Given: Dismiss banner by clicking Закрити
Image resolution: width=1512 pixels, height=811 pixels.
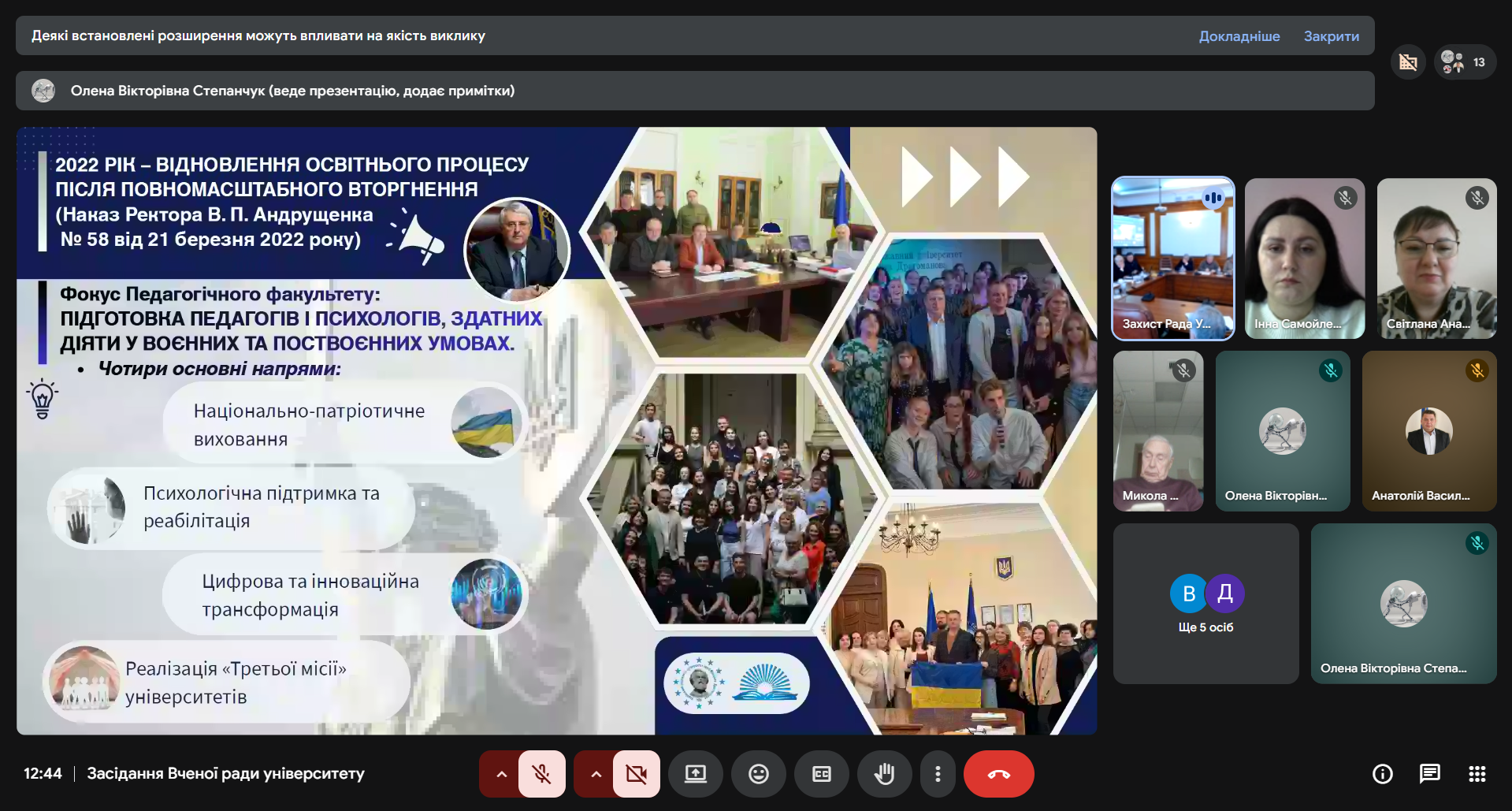Looking at the screenshot, I should [1330, 35].
